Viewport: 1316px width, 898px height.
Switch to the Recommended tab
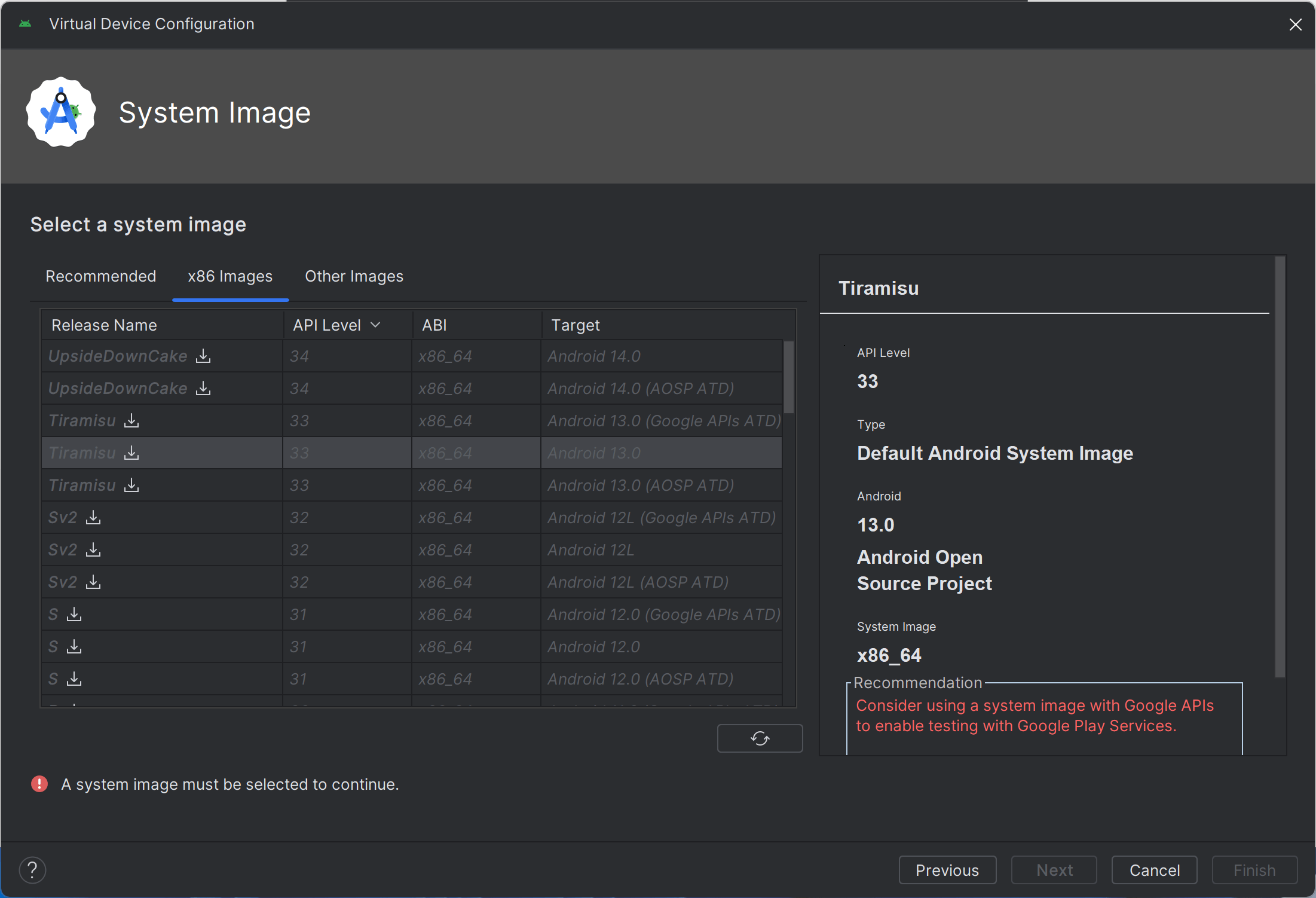pyautogui.click(x=100, y=276)
